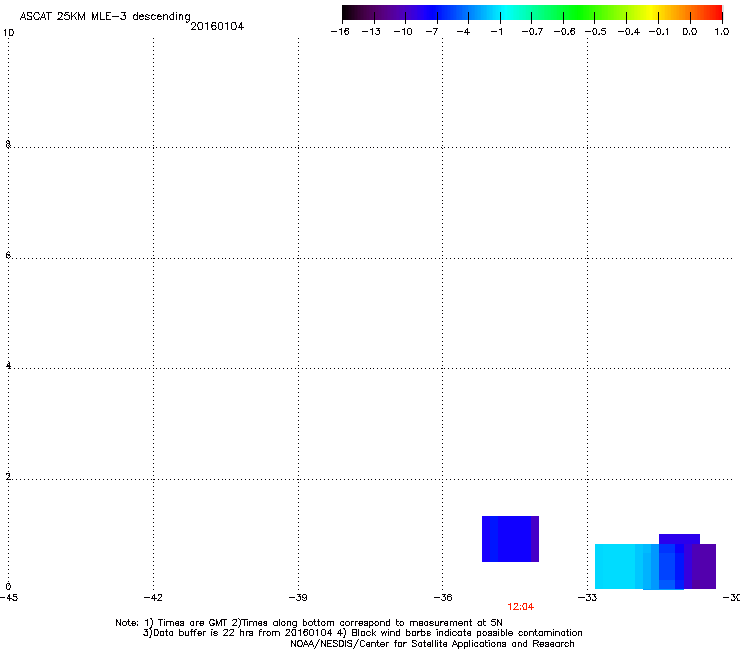Screen dimensions: 740x650
Task: Click the -0.4 colorbar tick label
Action: click(629, 32)
